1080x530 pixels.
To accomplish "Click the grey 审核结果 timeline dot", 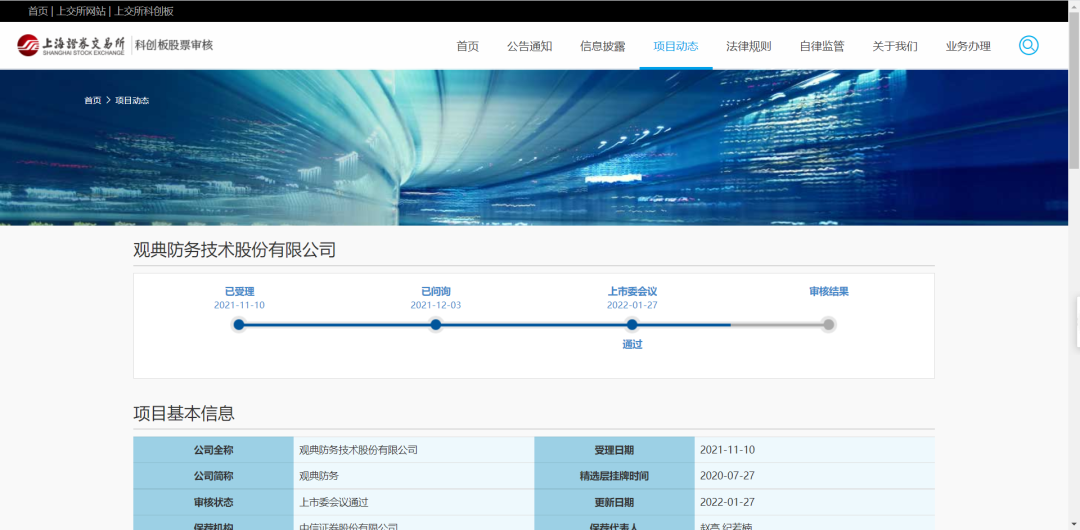I will point(829,325).
